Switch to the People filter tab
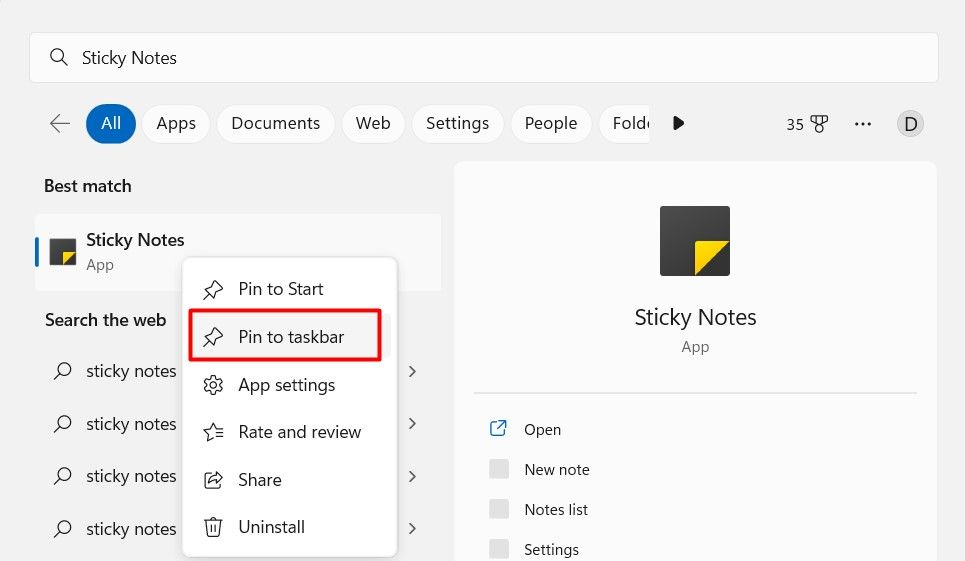The image size is (965, 561). click(551, 124)
